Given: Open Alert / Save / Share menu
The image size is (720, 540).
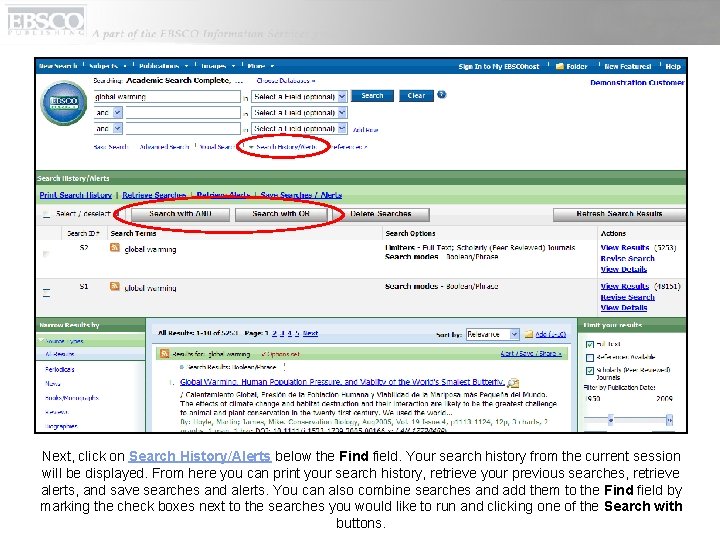Looking at the screenshot, I should point(531,354).
